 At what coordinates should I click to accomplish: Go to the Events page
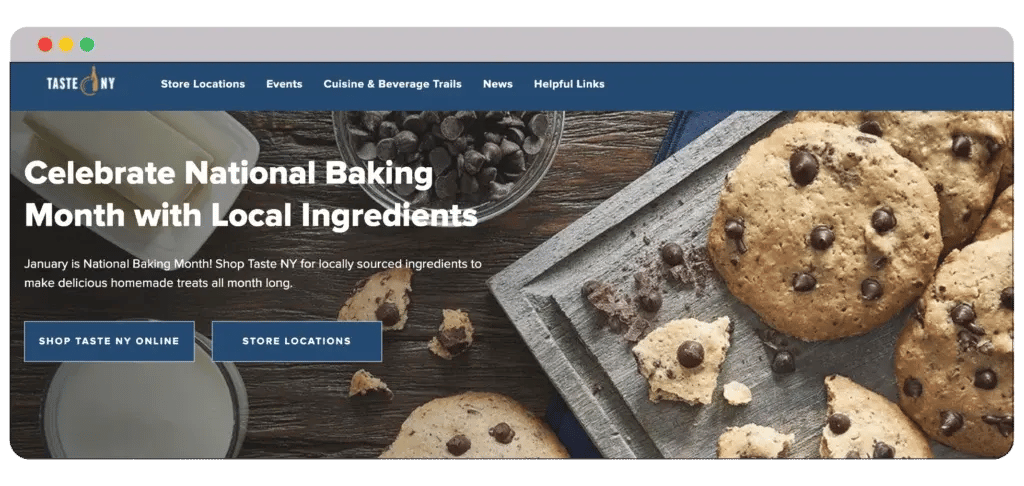[284, 84]
